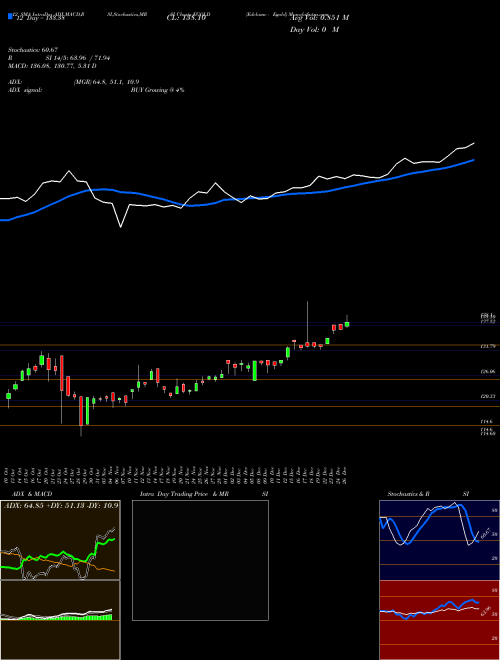Click the long green candle at the lowest dip

88,410
